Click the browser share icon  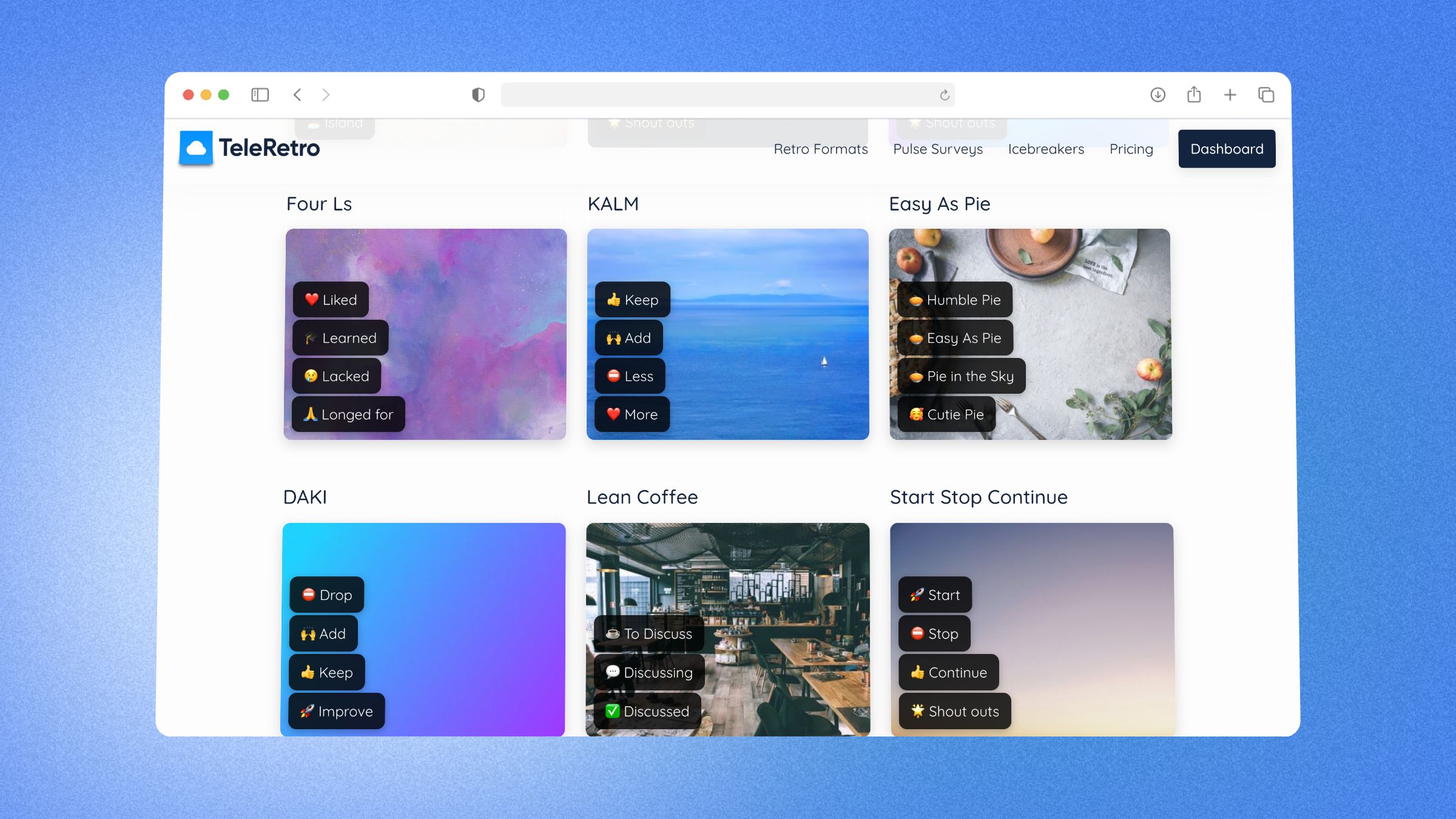[x=1193, y=94]
